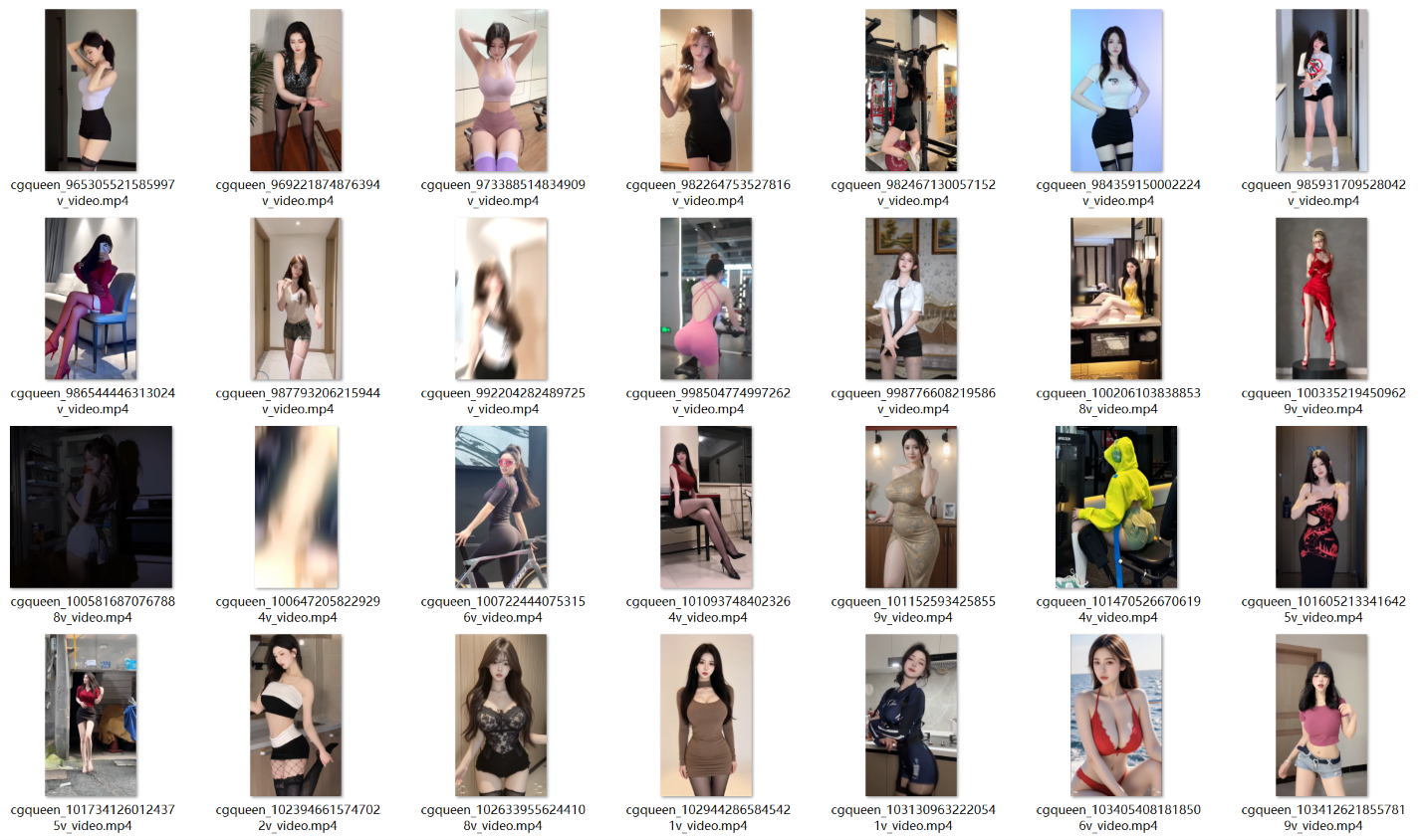Click the file name cgqueen_1005816870767888v_video.mp4
Viewport: 1426px width, 840px height.
pos(93,609)
